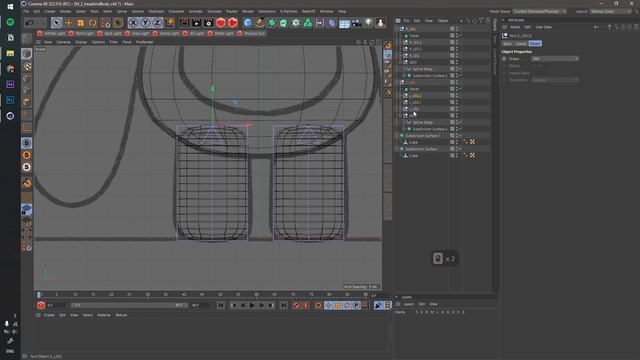
Task: Open the Simulate menu
Action: pos(214,11)
